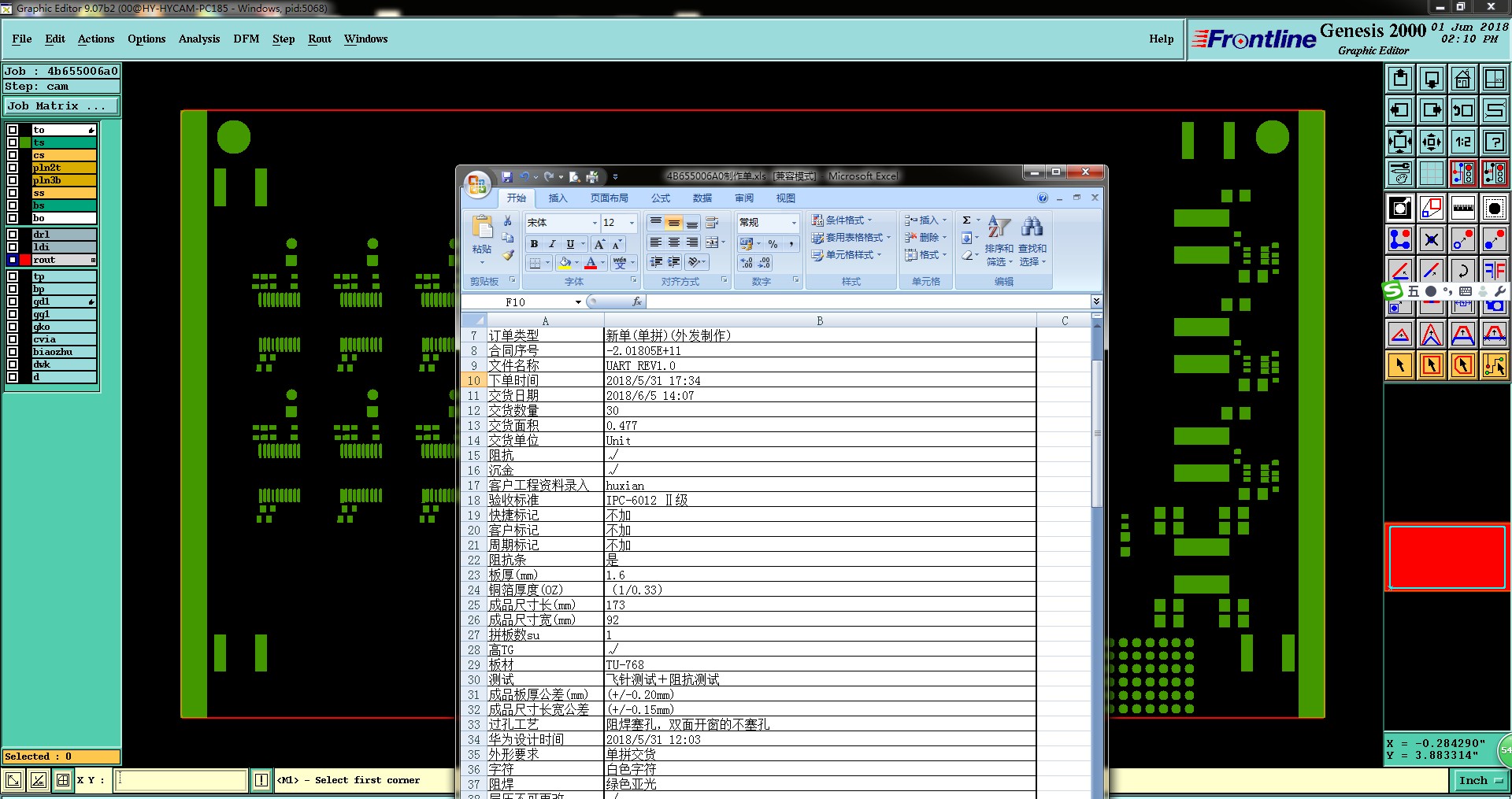Click the pan up icon in Genesis toolbar

click(1399, 79)
